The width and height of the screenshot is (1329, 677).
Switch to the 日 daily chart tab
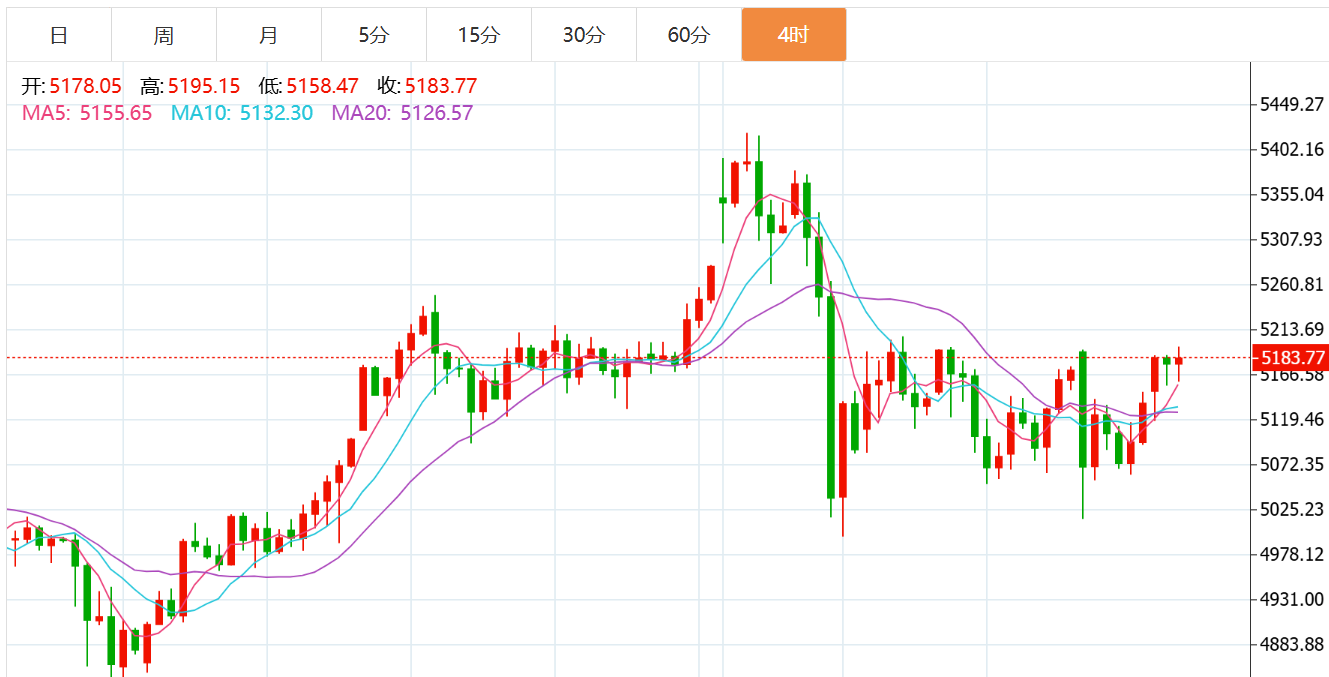point(59,35)
